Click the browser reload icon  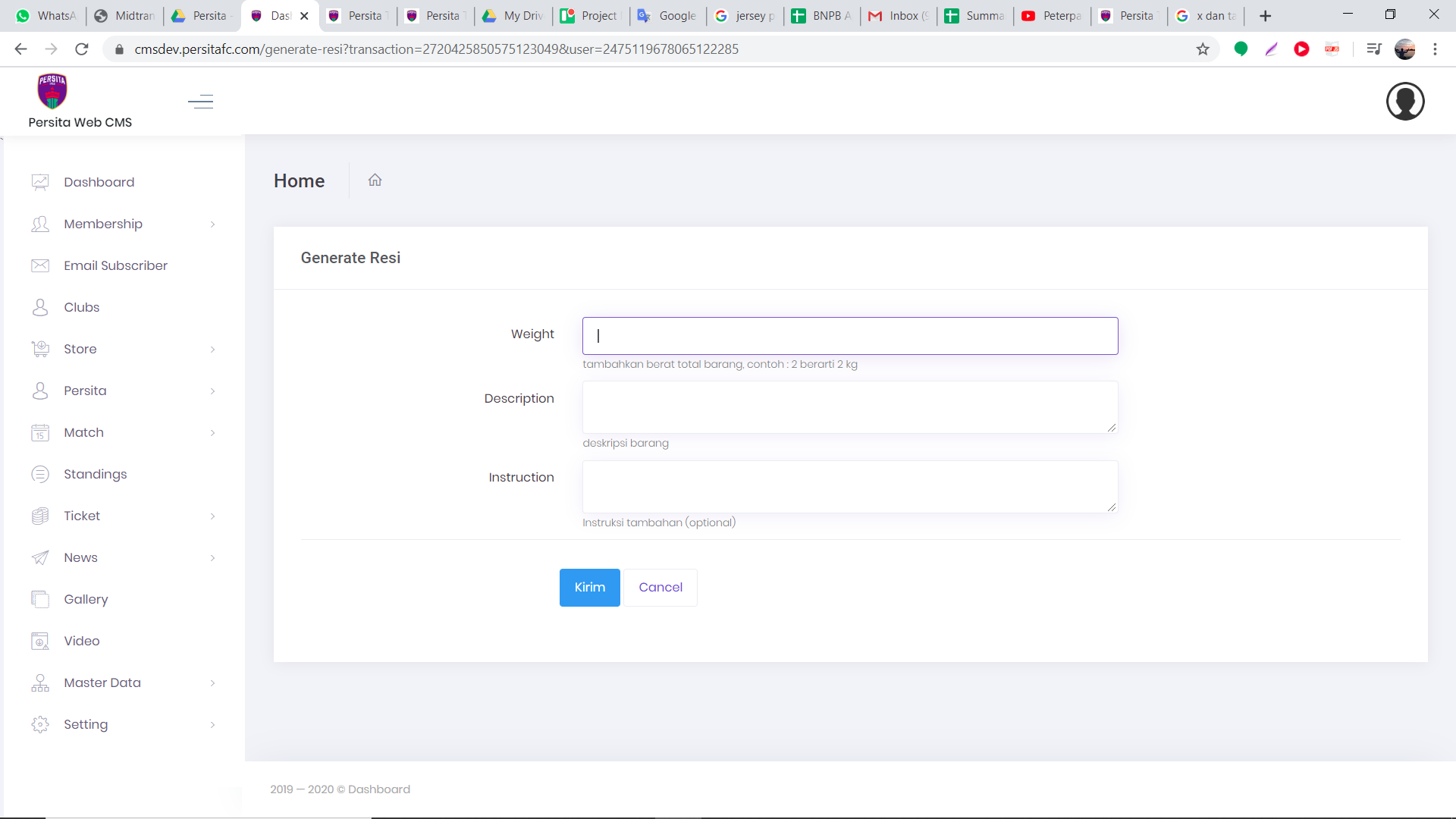pyautogui.click(x=82, y=49)
